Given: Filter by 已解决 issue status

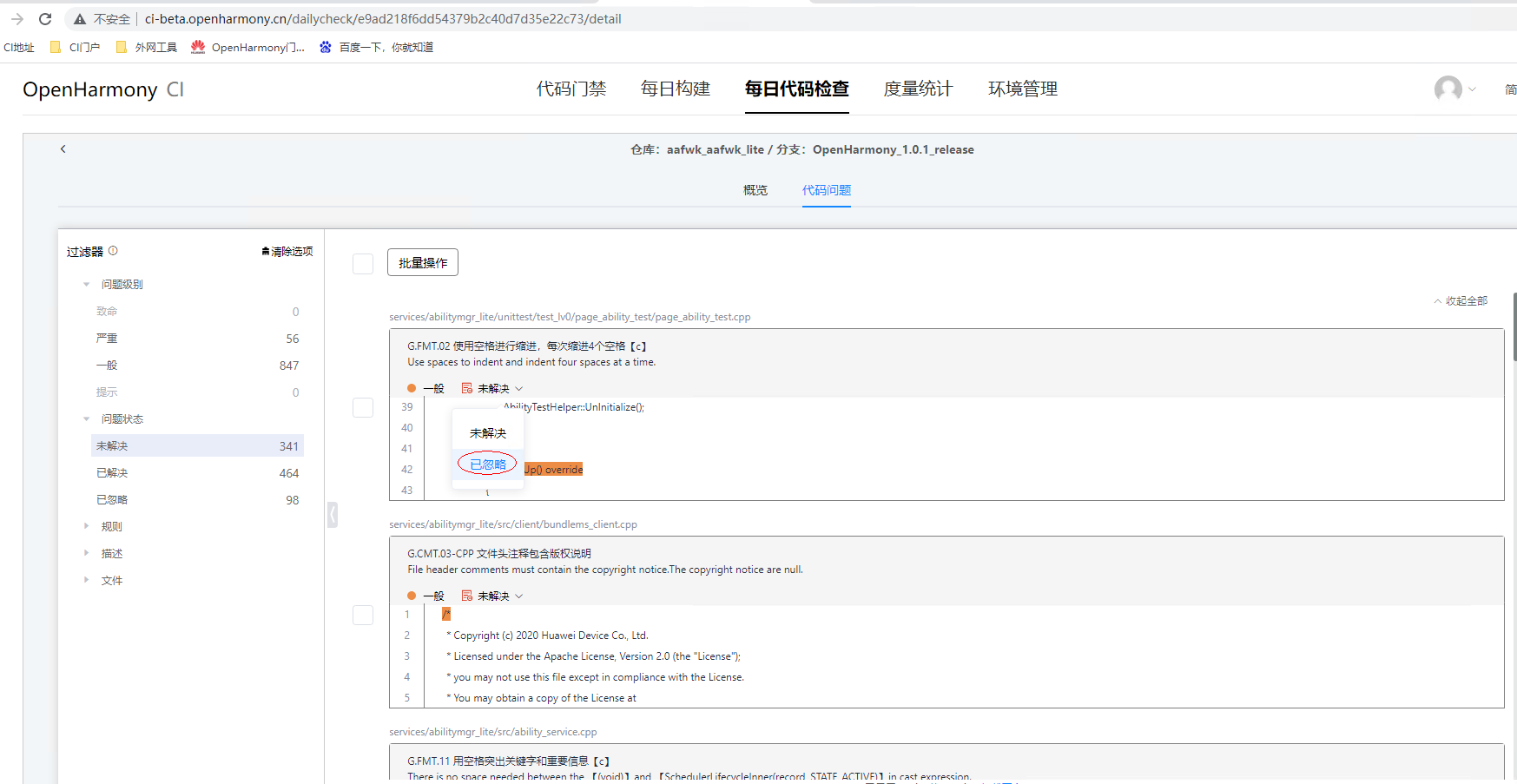Looking at the screenshot, I should click(x=198, y=473).
